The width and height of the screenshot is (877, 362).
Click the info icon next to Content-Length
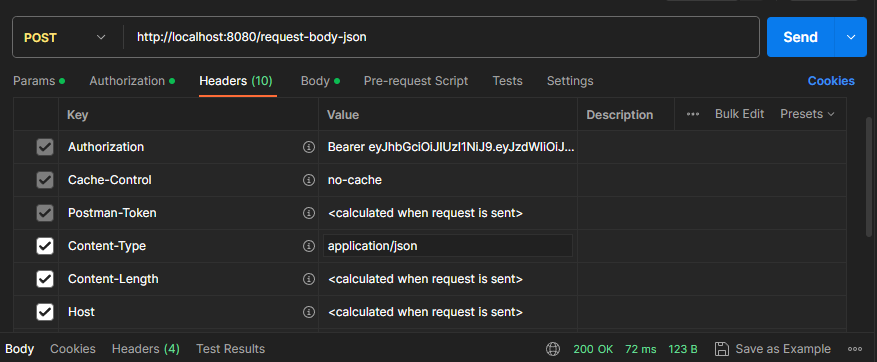308,279
